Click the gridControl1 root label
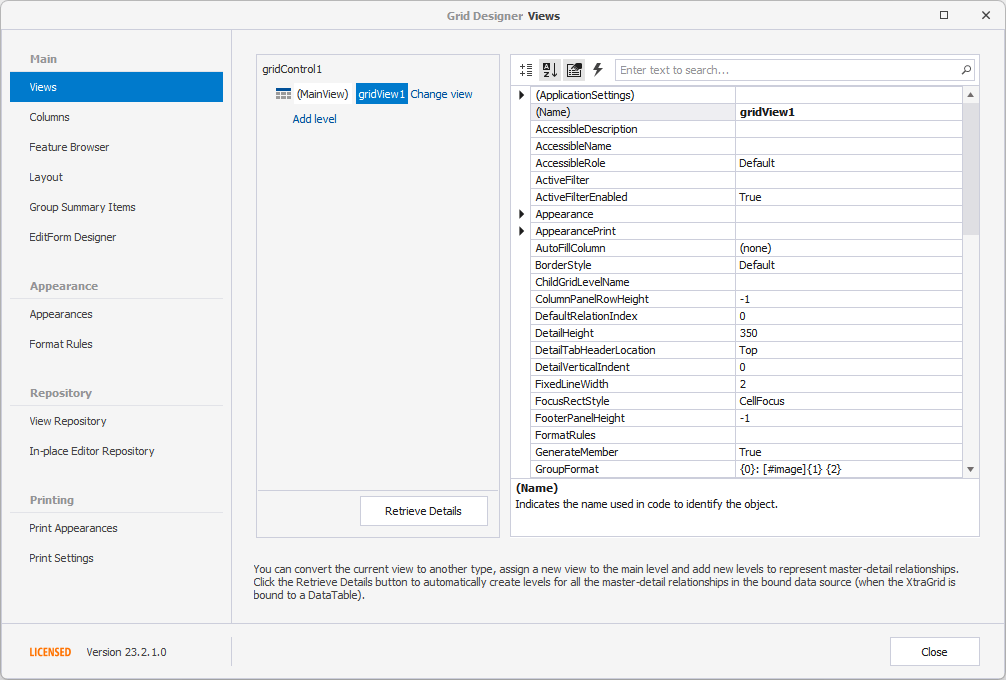Image resolution: width=1006 pixels, height=680 pixels. pyautogui.click(x=292, y=69)
